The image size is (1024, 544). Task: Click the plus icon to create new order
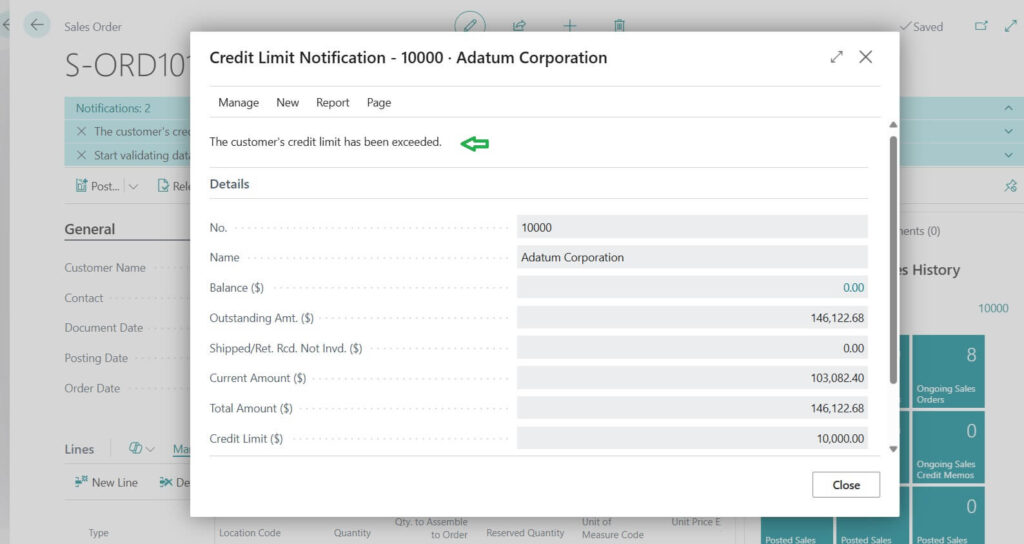pos(569,26)
